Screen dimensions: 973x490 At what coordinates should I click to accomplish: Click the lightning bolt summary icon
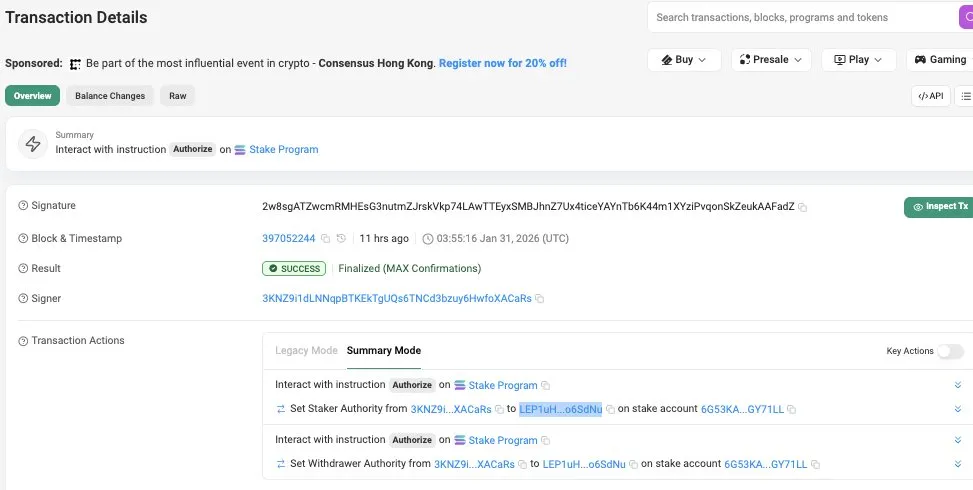33,144
